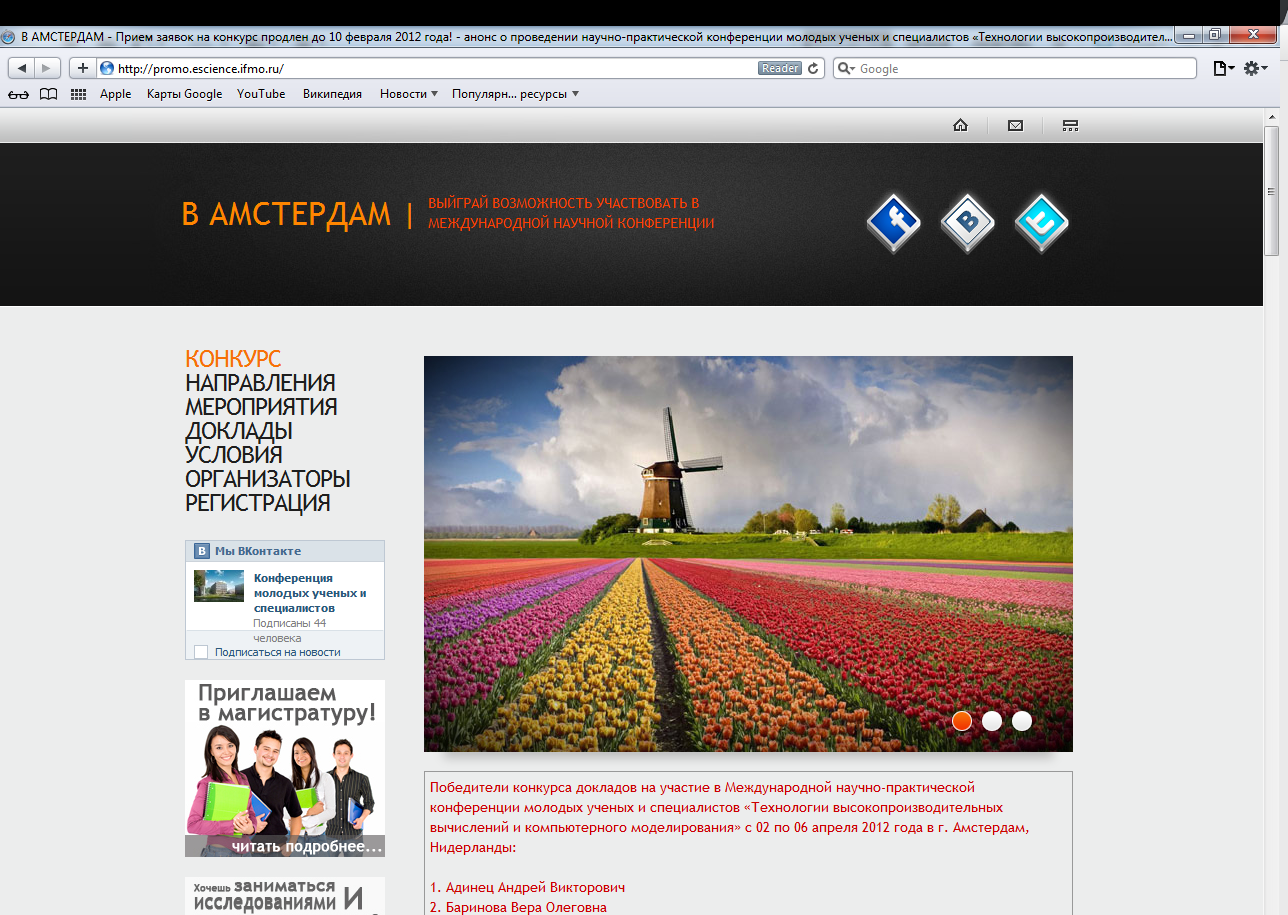The width and height of the screenshot is (1288, 915).
Task: Click the name '1. Адинец Андрей Викторович'
Action: pyautogui.click(x=528, y=887)
